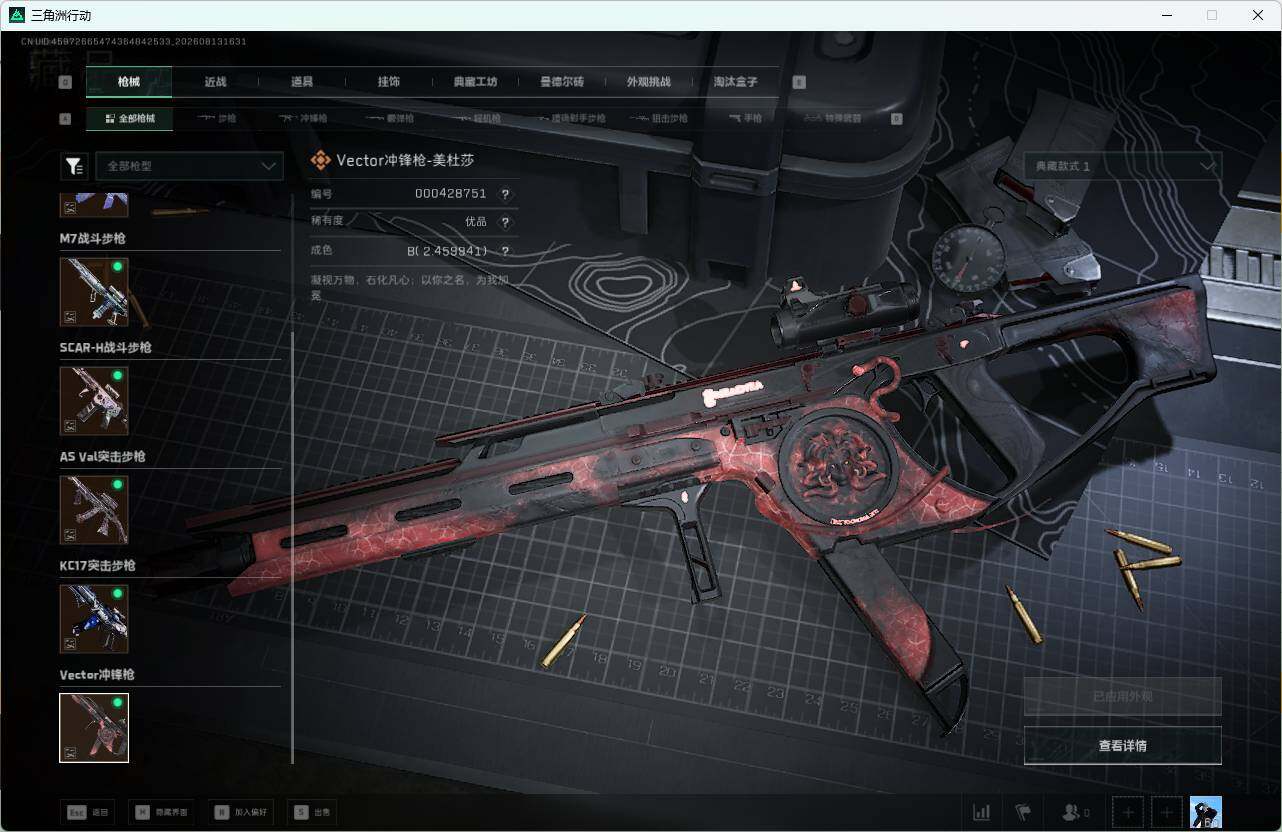Click the D key next-category hint
This screenshot has height=832, width=1282.
point(896,118)
